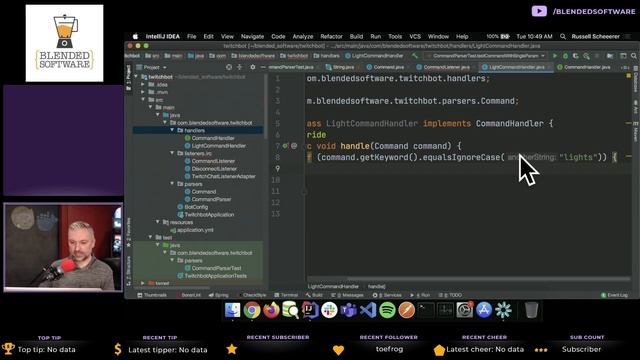Click the Run configuration play button
This screenshot has width=640, height=360.
click(555, 56)
